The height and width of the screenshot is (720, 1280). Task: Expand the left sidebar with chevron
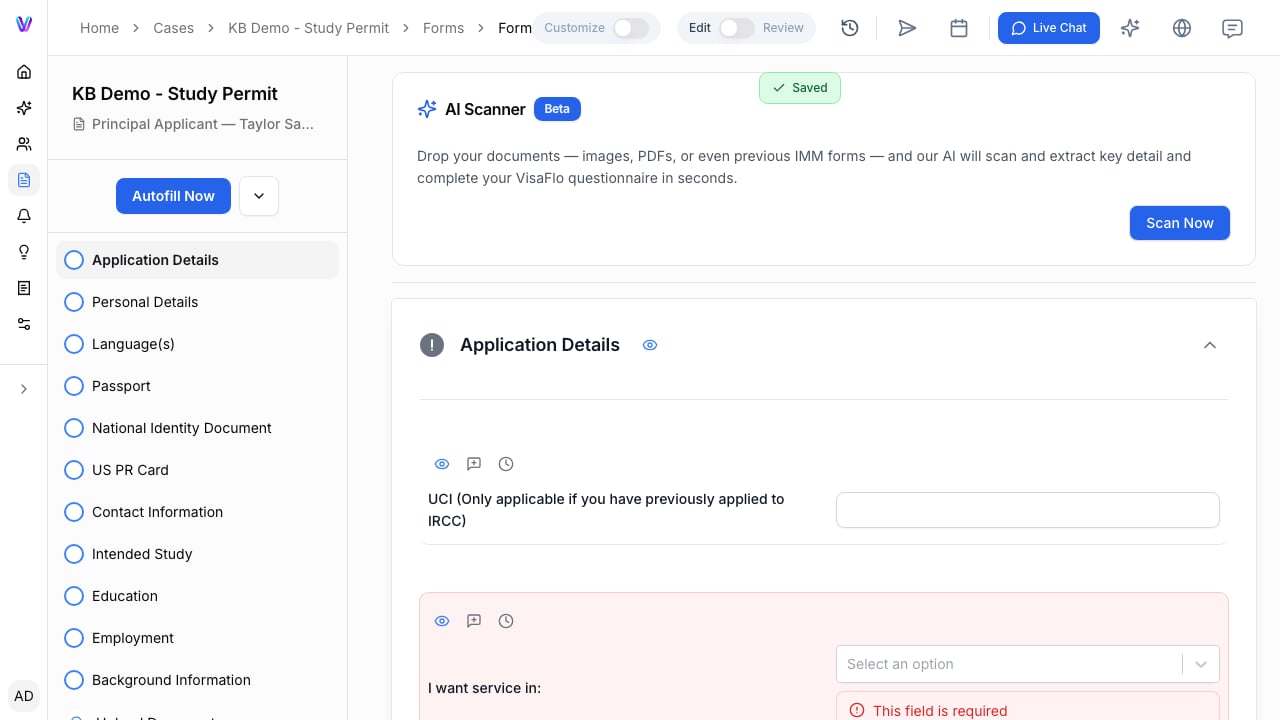click(24, 389)
